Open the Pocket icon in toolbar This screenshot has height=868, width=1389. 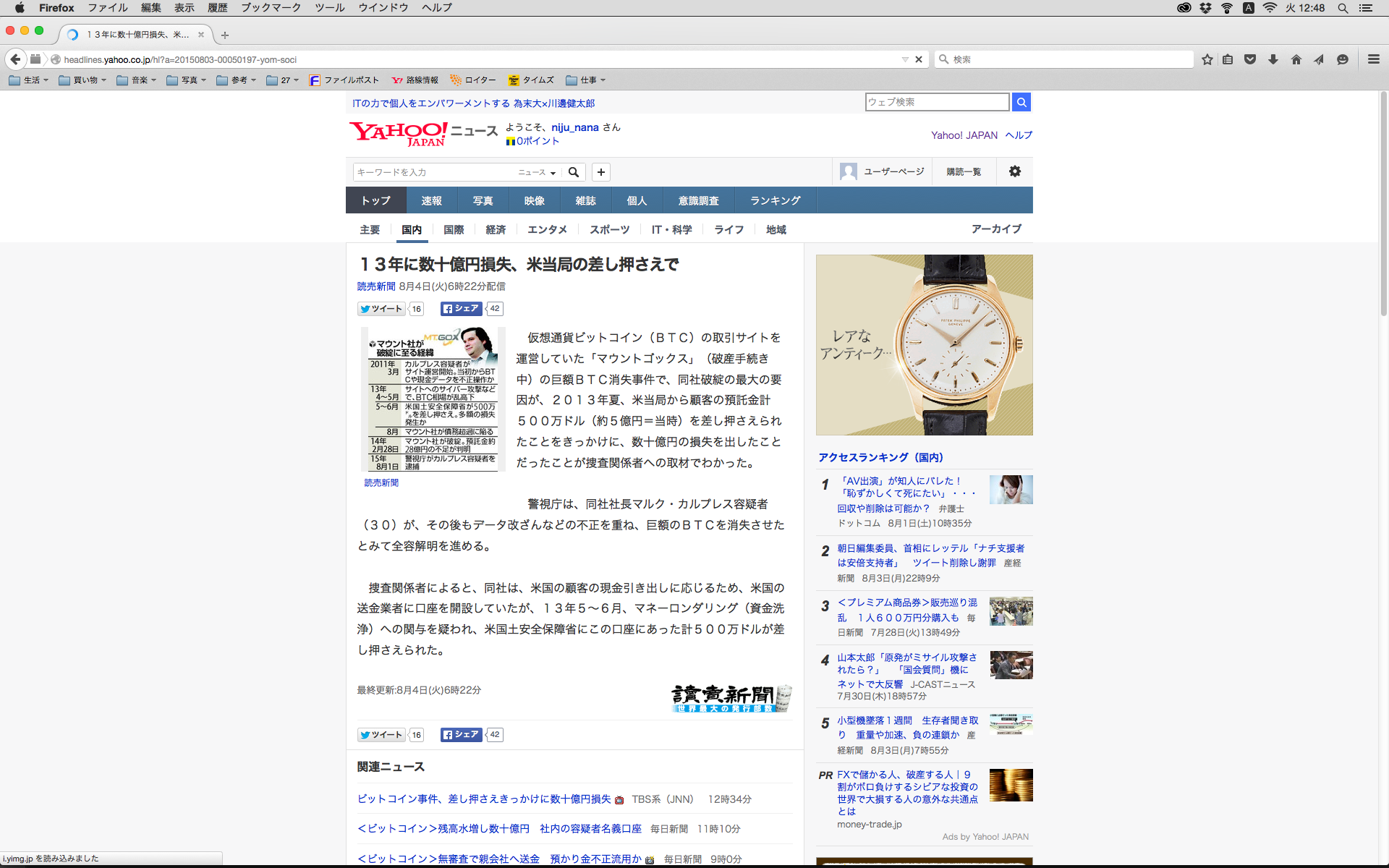1249,59
